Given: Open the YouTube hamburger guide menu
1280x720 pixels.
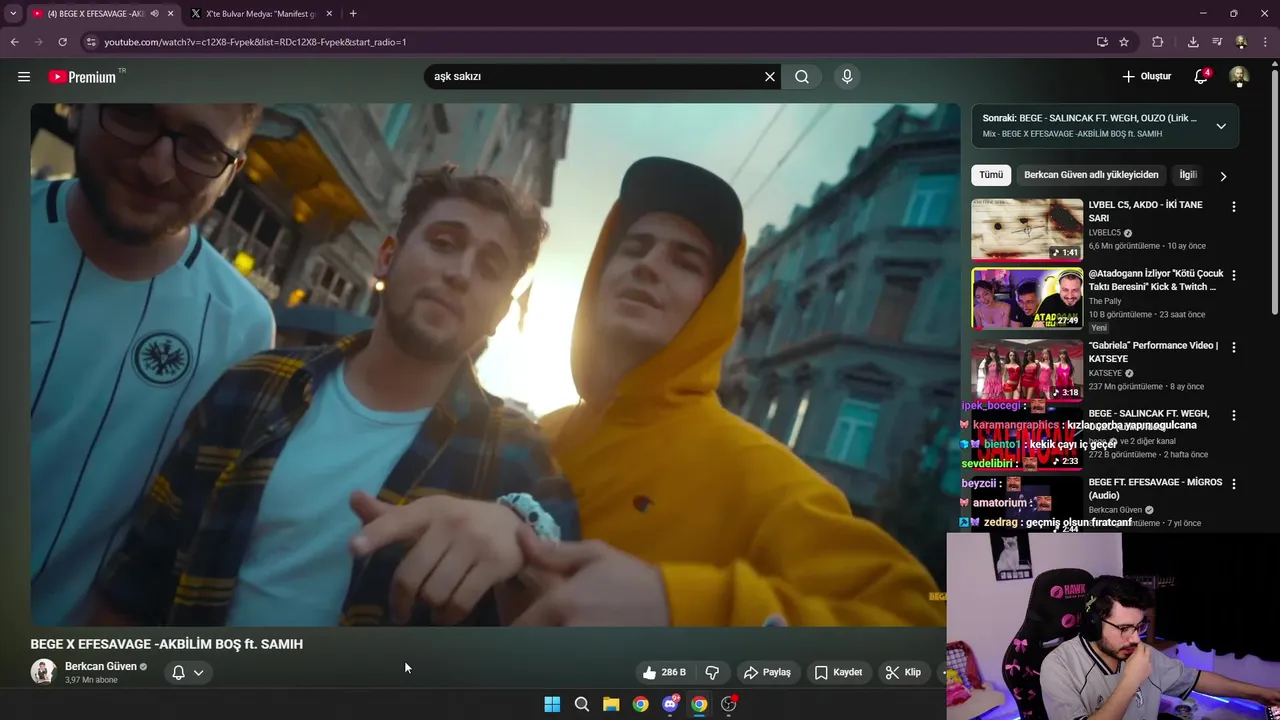Looking at the screenshot, I should (x=24, y=77).
